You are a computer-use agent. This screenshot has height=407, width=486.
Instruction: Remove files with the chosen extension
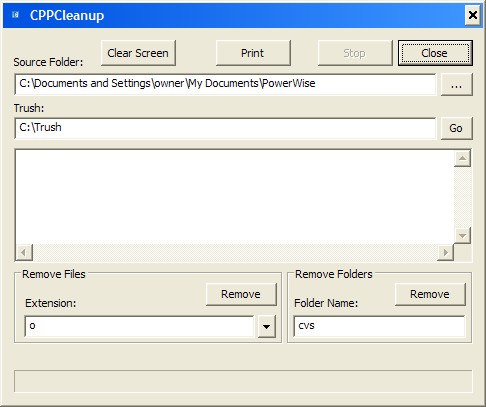click(241, 294)
